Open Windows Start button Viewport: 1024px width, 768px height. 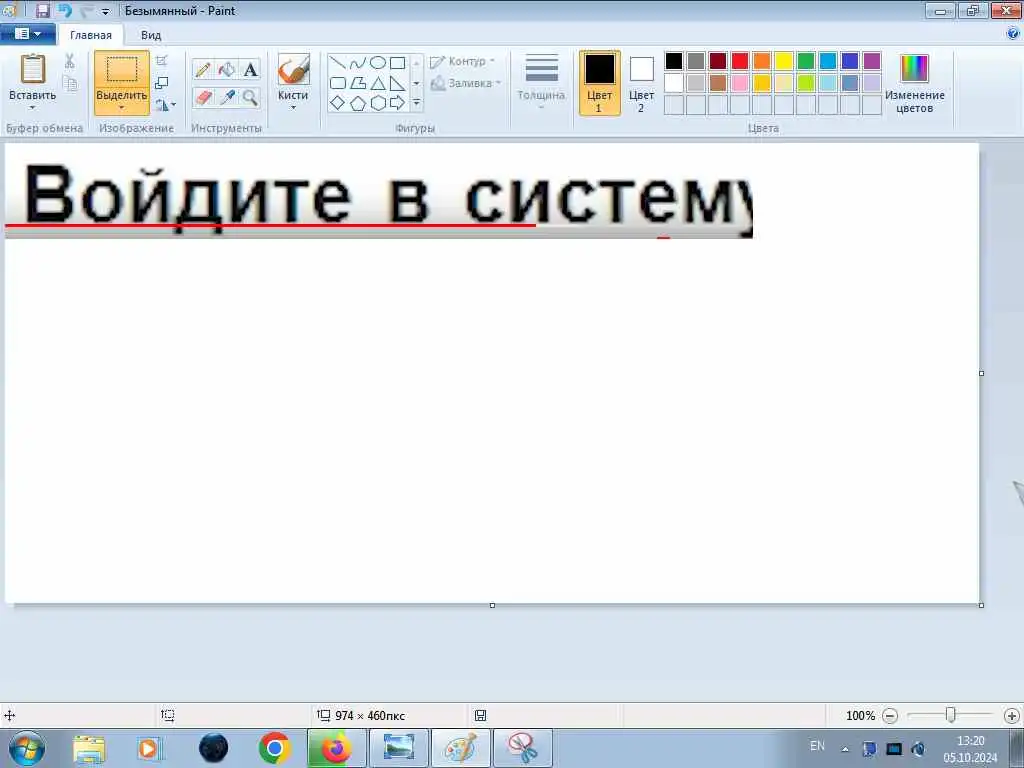pyautogui.click(x=27, y=748)
